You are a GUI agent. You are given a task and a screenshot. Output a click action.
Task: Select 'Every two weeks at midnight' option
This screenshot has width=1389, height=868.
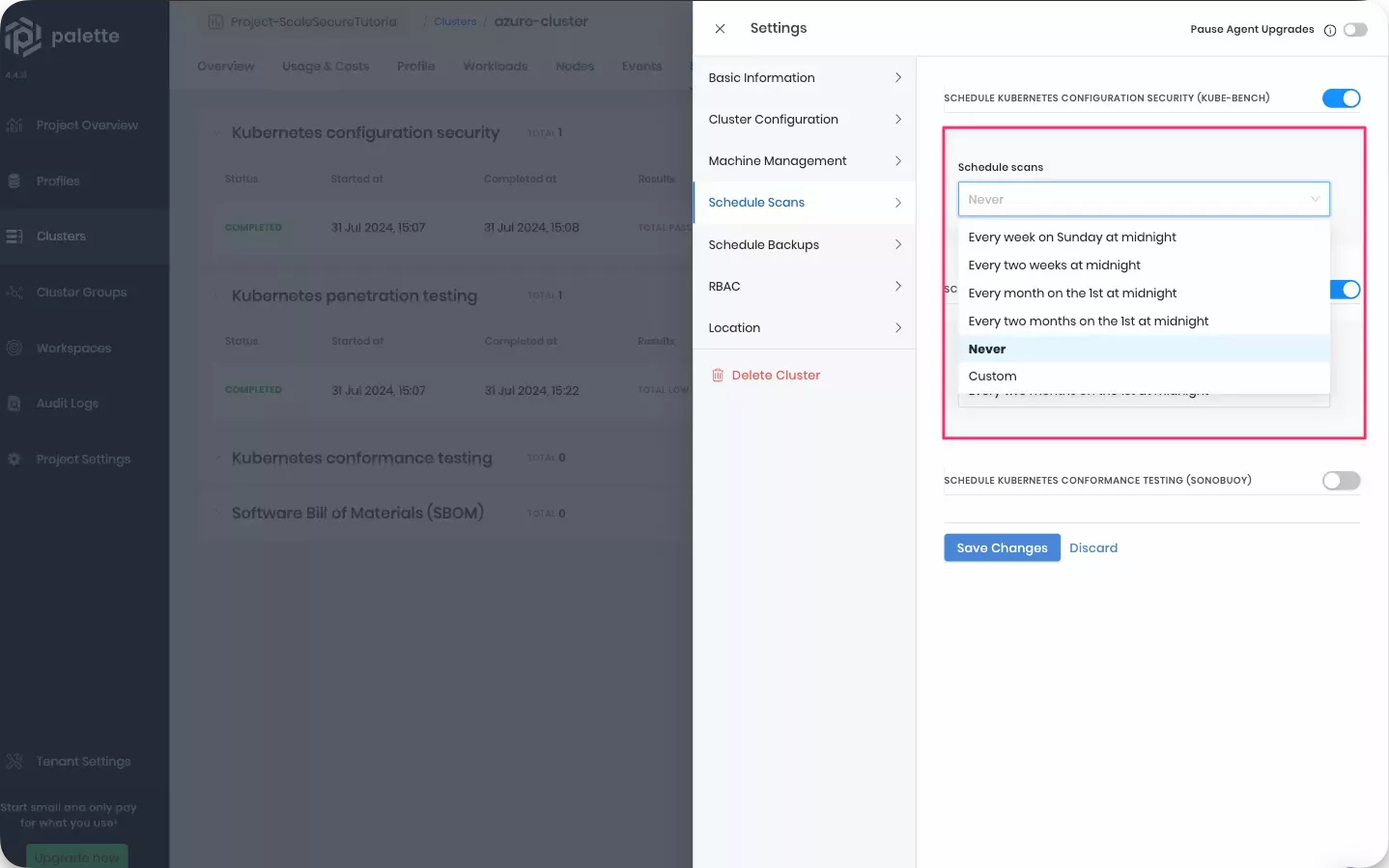click(1055, 266)
